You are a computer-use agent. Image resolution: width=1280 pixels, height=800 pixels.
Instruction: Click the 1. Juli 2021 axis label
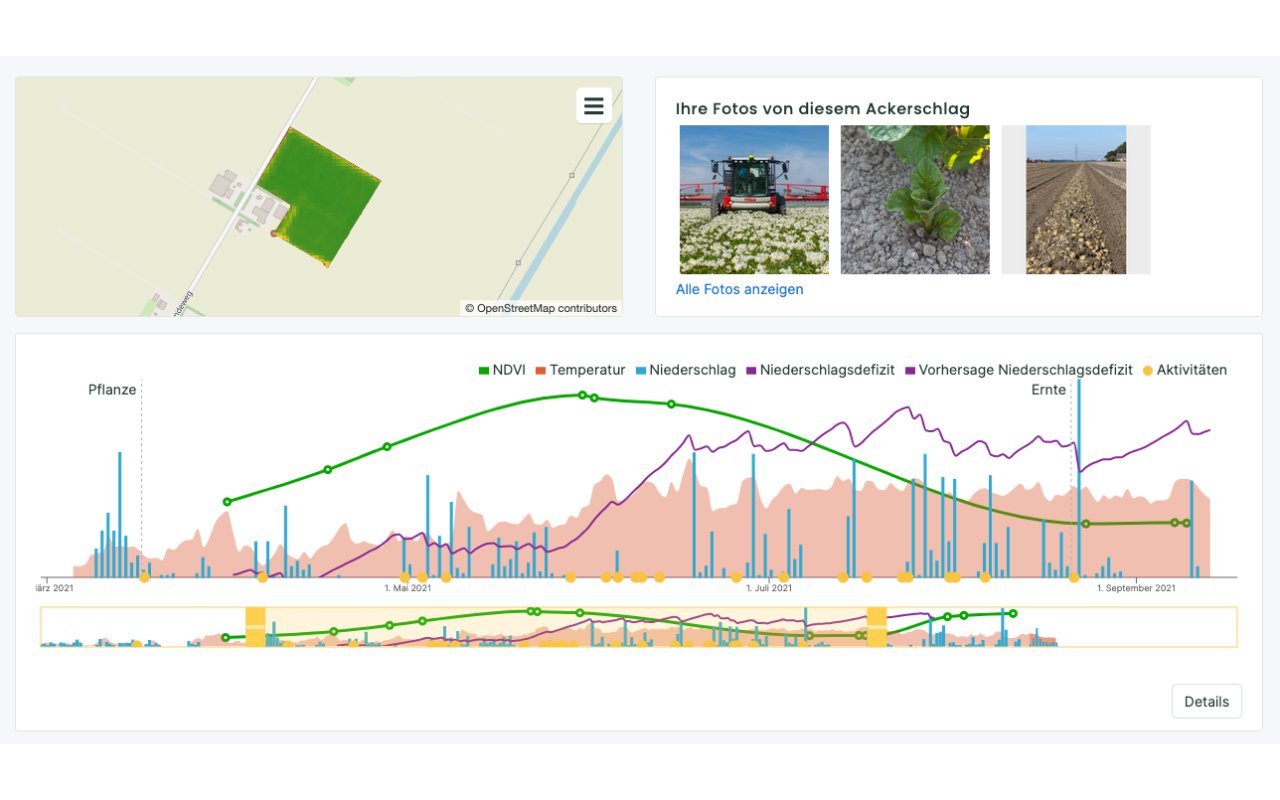769,588
